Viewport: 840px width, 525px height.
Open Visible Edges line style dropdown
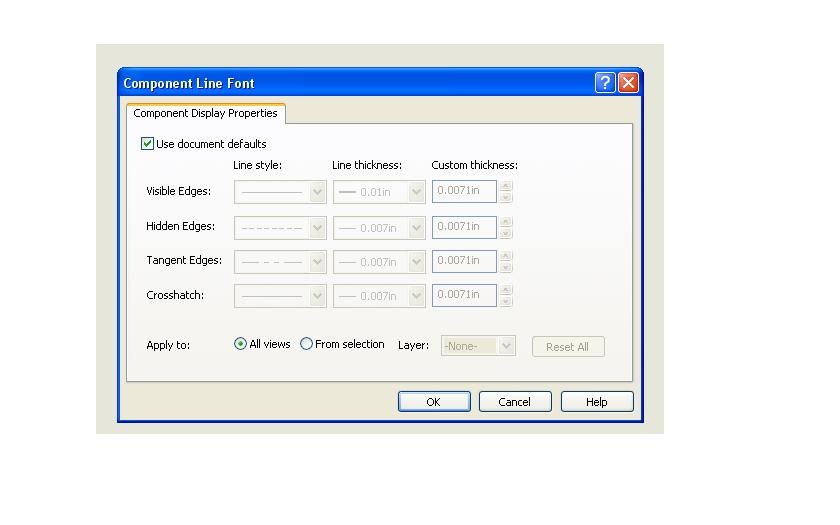280,192
